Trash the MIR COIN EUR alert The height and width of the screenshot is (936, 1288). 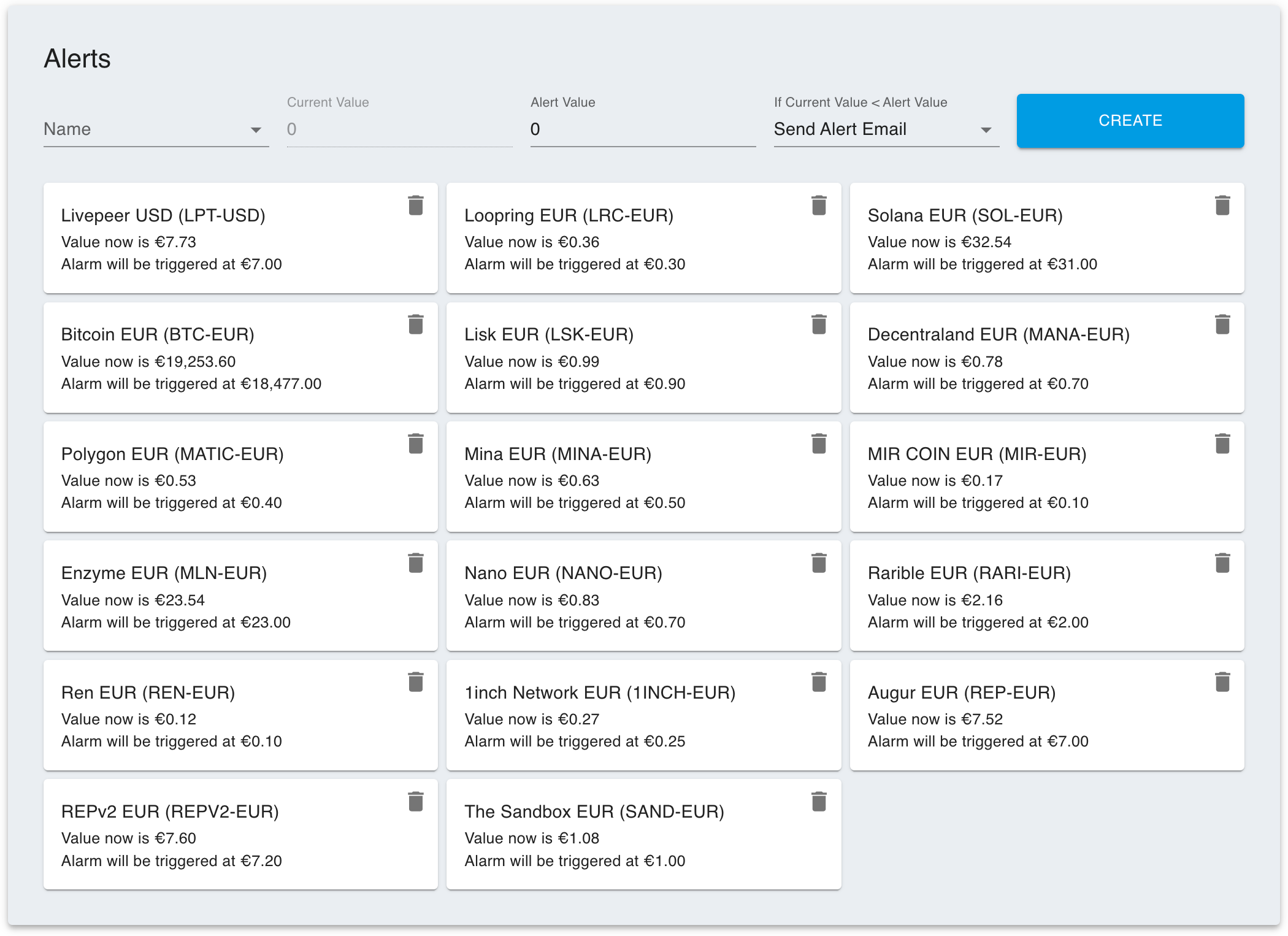[1222, 443]
